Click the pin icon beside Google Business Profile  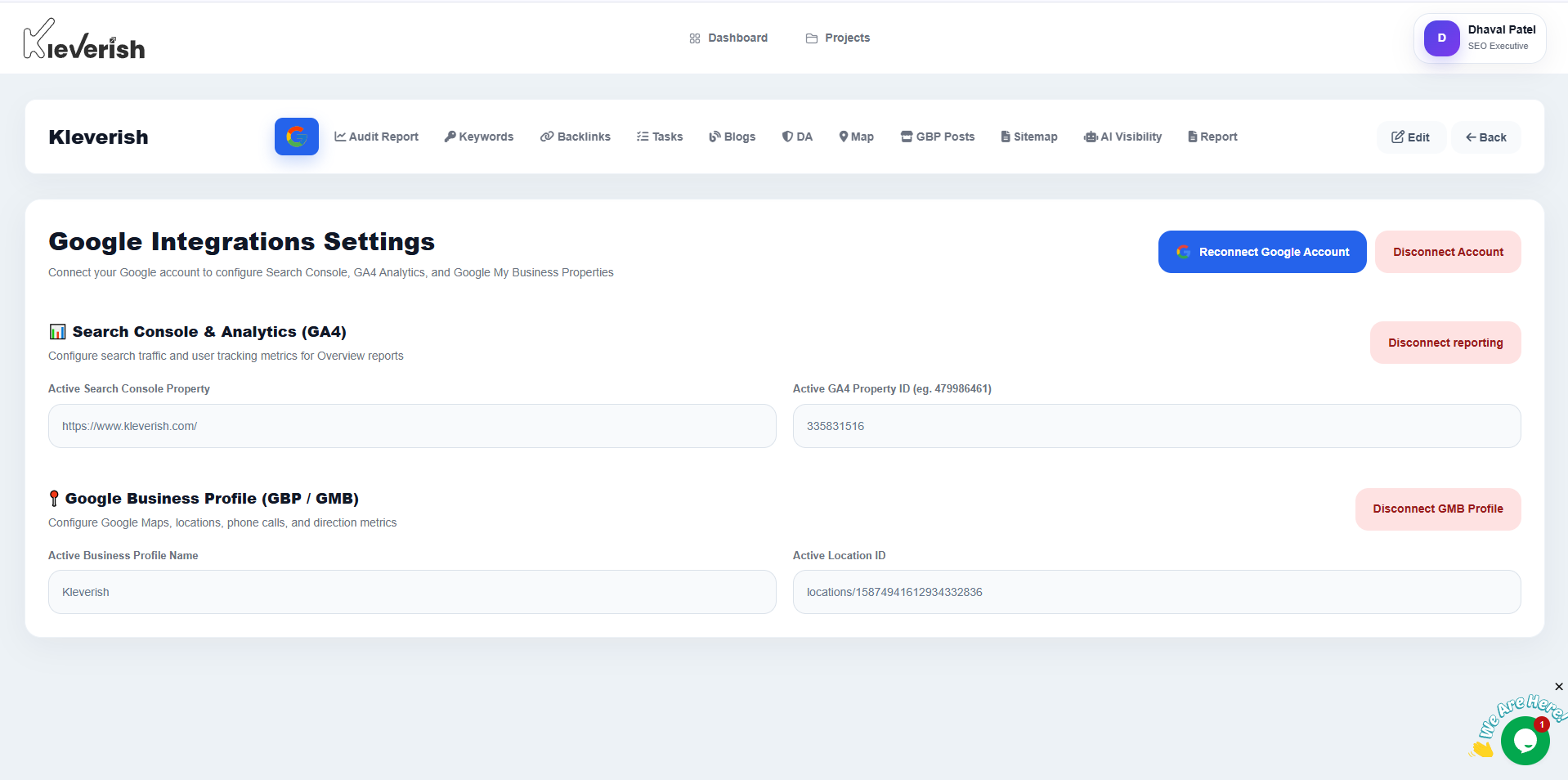[54, 499]
